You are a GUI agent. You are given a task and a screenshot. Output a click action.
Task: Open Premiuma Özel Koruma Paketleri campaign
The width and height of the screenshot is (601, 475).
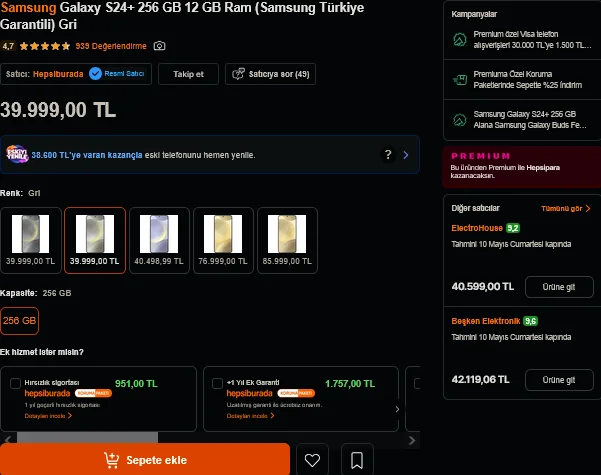pos(522,79)
